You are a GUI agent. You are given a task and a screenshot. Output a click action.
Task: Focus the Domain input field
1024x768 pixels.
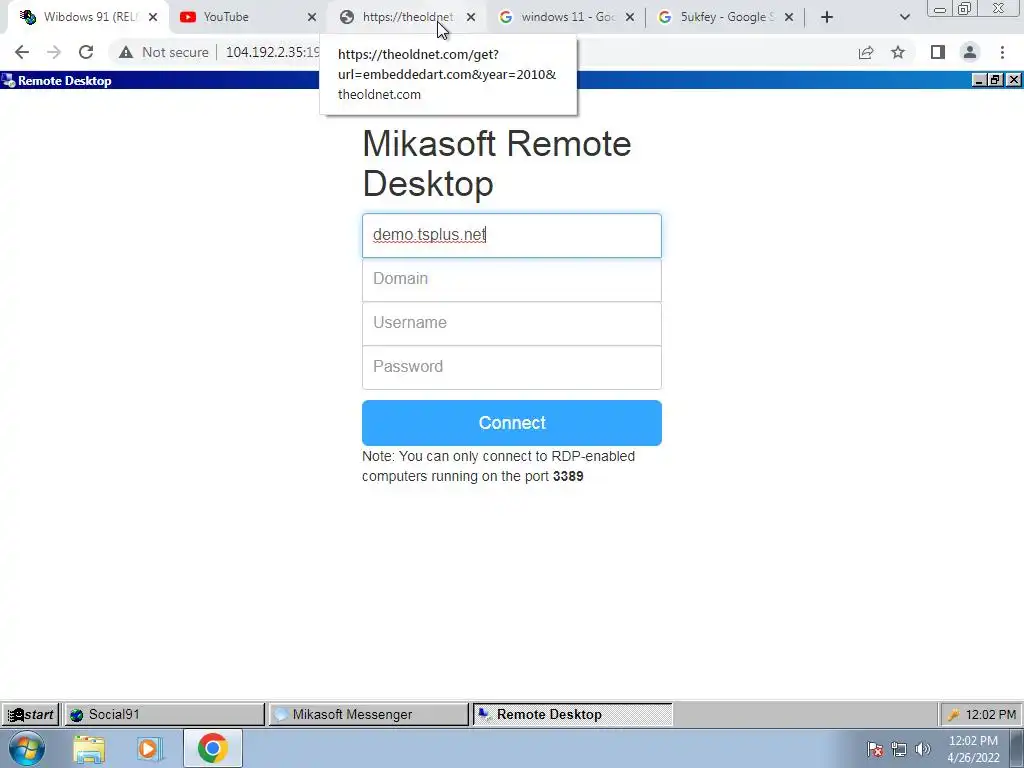coord(511,280)
